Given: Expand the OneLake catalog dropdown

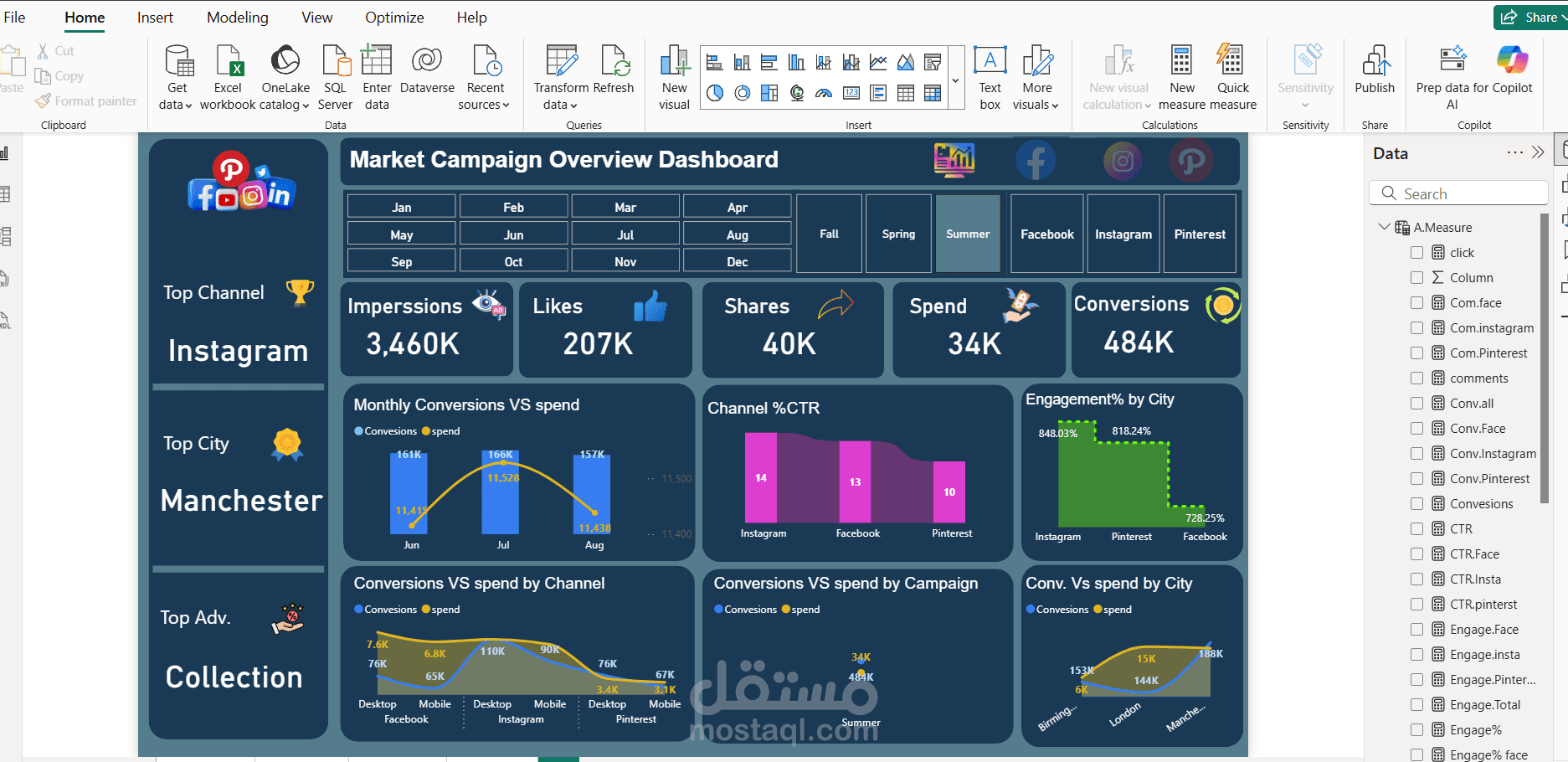Looking at the screenshot, I should [x=306, y=106].
